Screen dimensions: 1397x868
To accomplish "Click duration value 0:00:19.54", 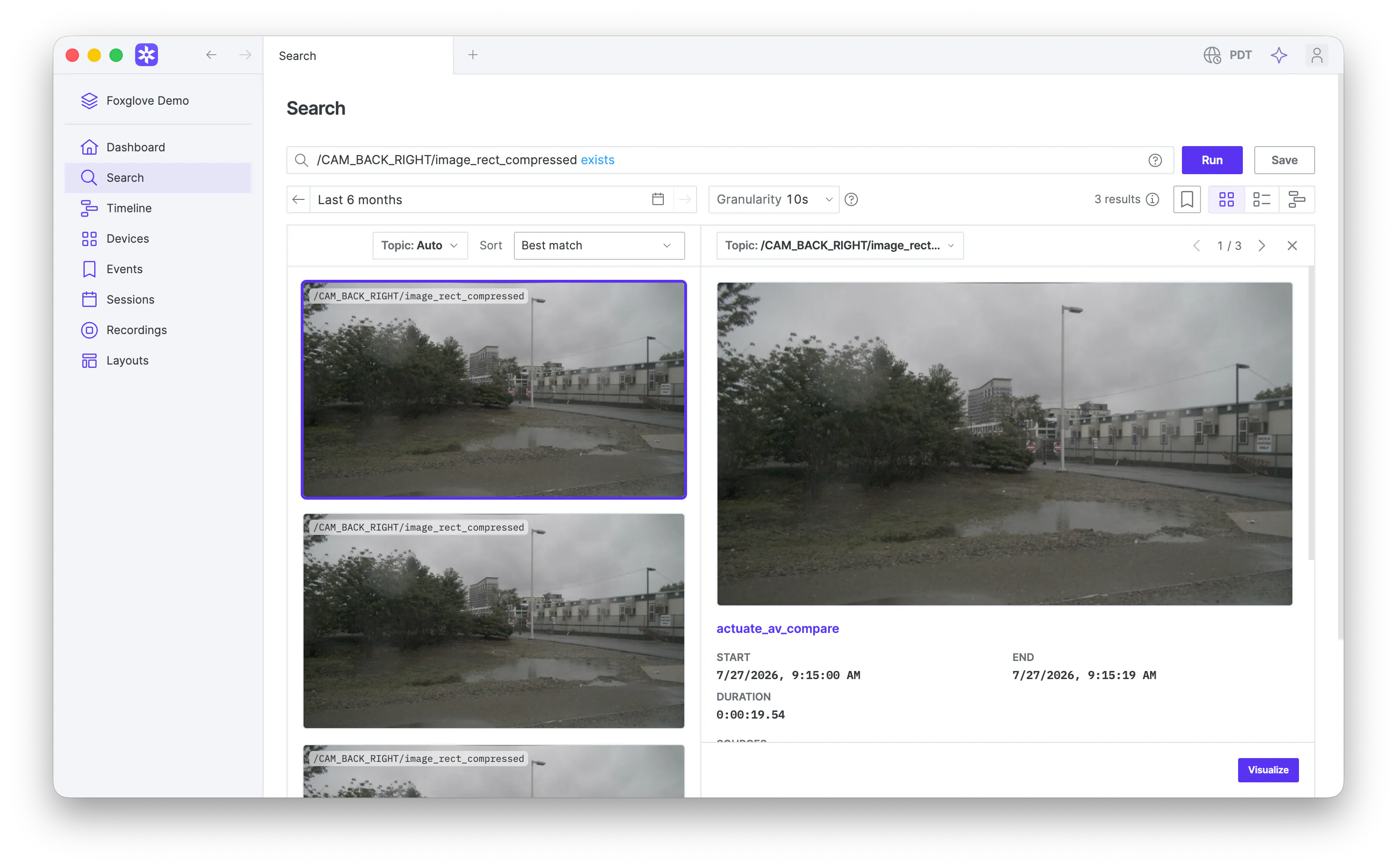I will (750, 715).
